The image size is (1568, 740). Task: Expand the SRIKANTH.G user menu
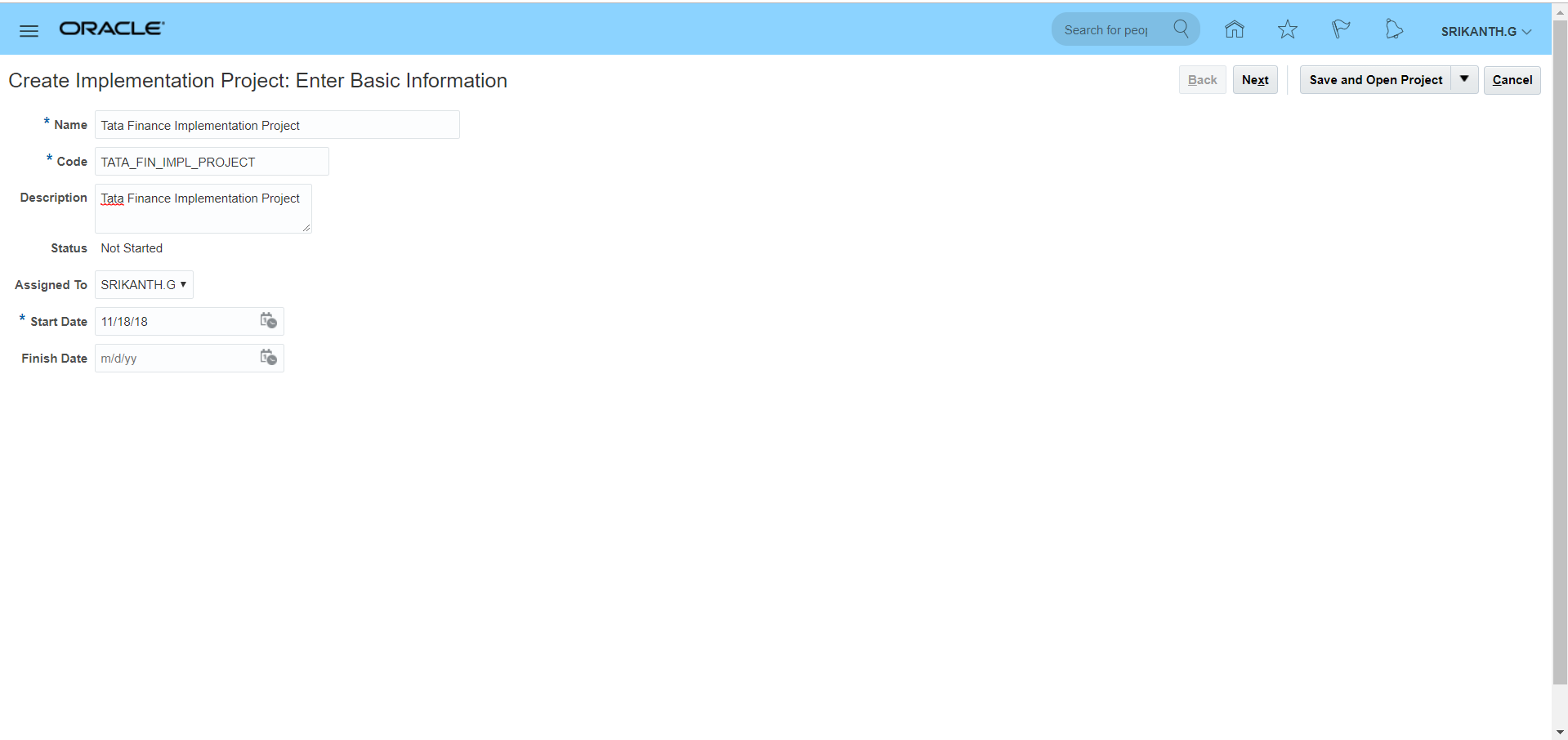(x=1485, y=31)
